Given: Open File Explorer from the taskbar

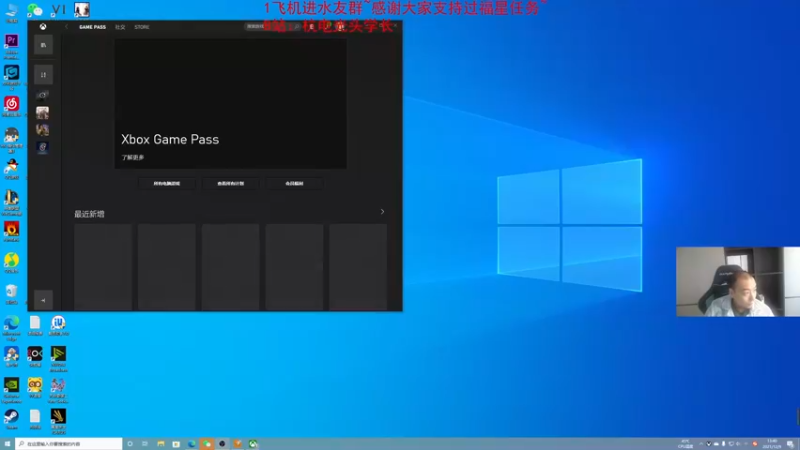Looking at the screenshot, I should (161, 444).
